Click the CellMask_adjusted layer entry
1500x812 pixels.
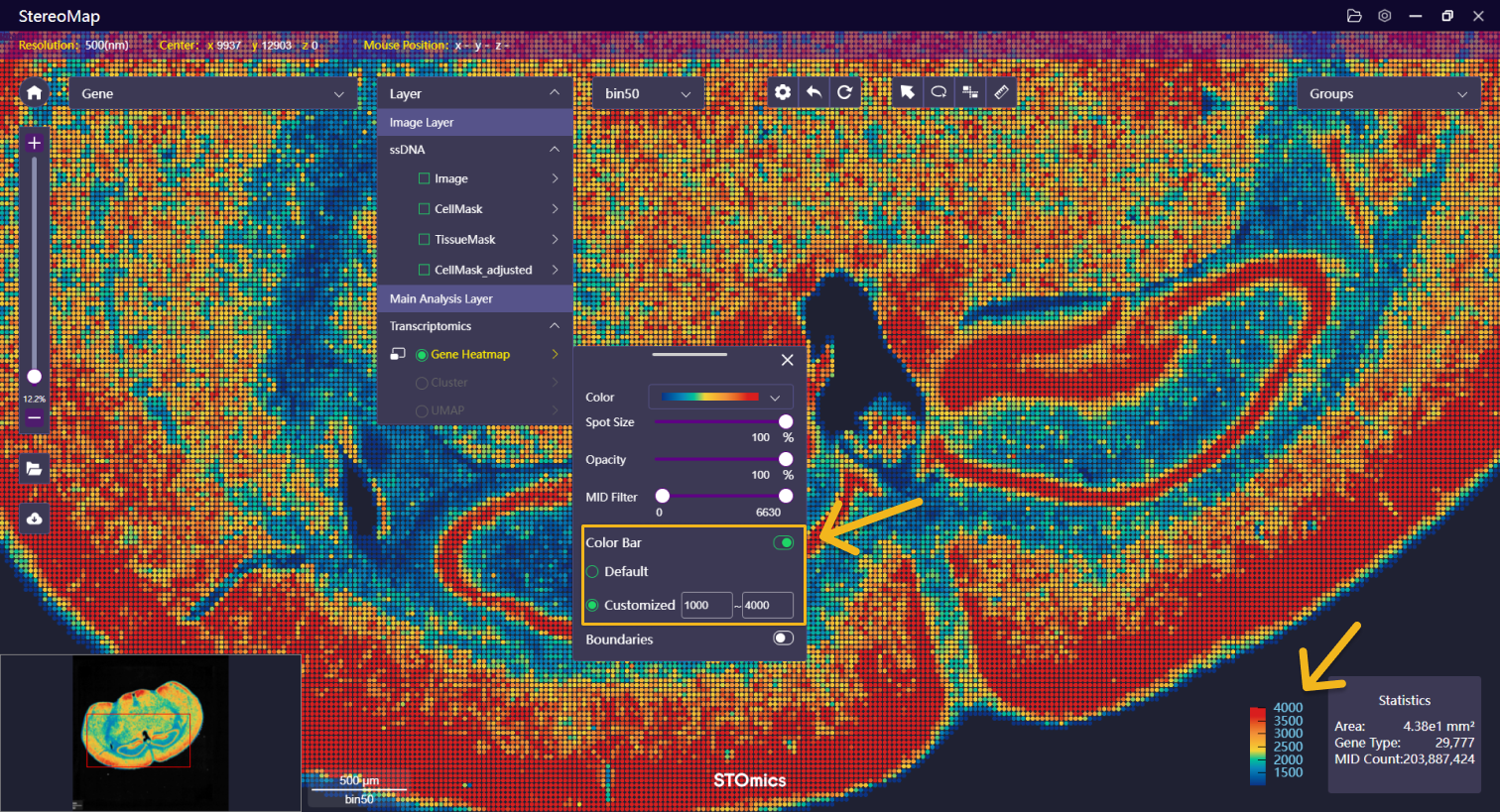(482, 270)
